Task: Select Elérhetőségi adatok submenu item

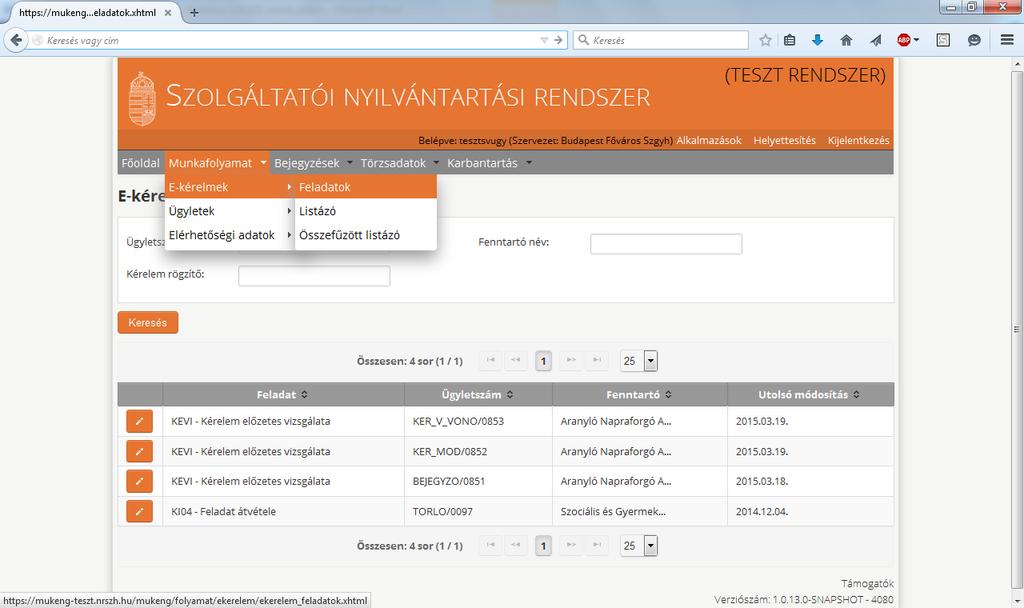Action: [x=230, y=235]
